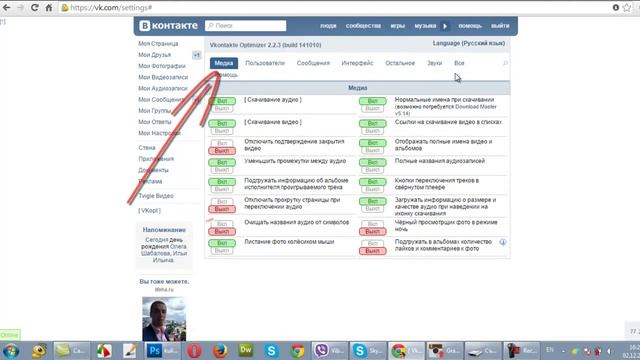Image resolution: width=640 pixels, height=360 pixels.
Task: Focus the VK search field
Action: (x=245, y=26)
